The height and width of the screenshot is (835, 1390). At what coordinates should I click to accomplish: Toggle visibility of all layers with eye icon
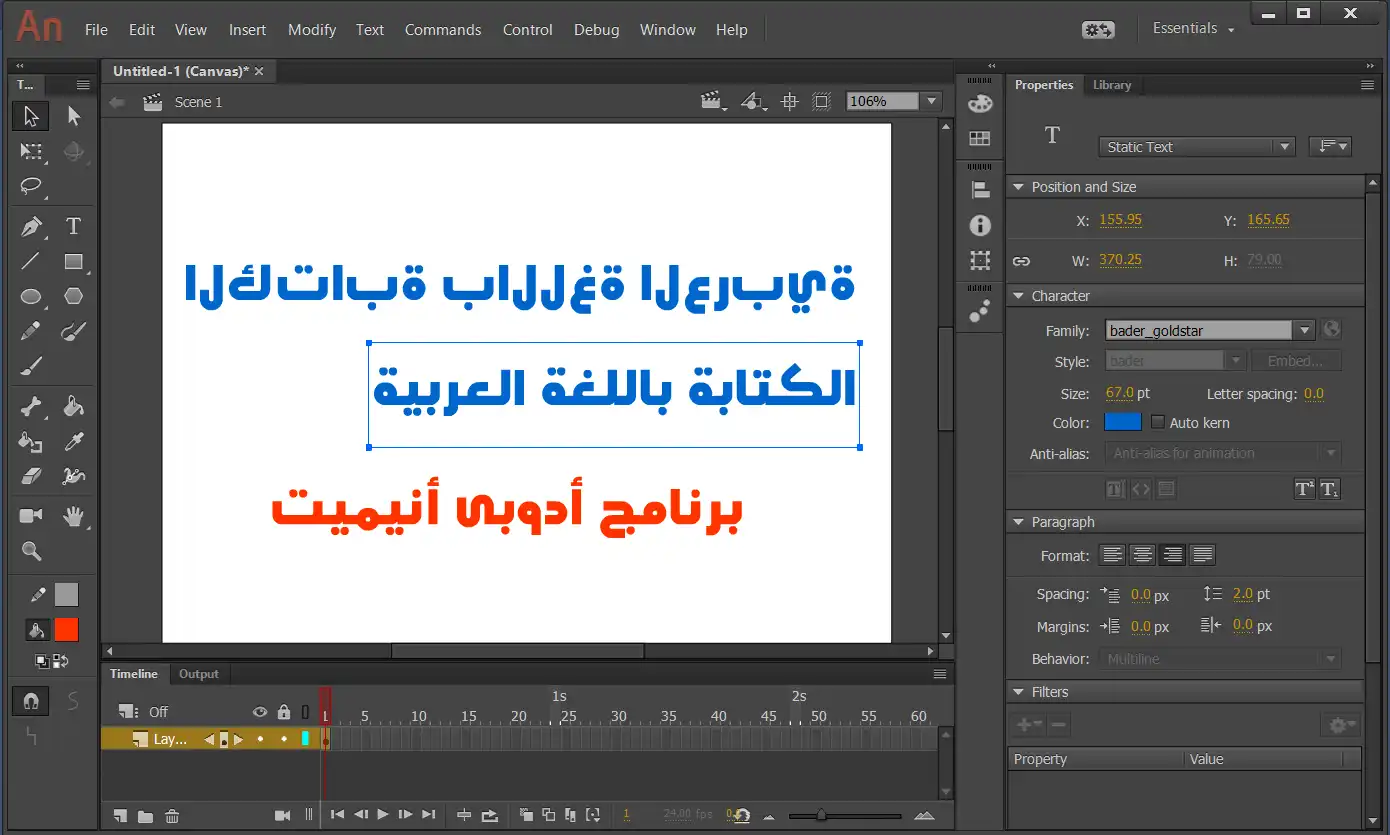coord(260,712)
